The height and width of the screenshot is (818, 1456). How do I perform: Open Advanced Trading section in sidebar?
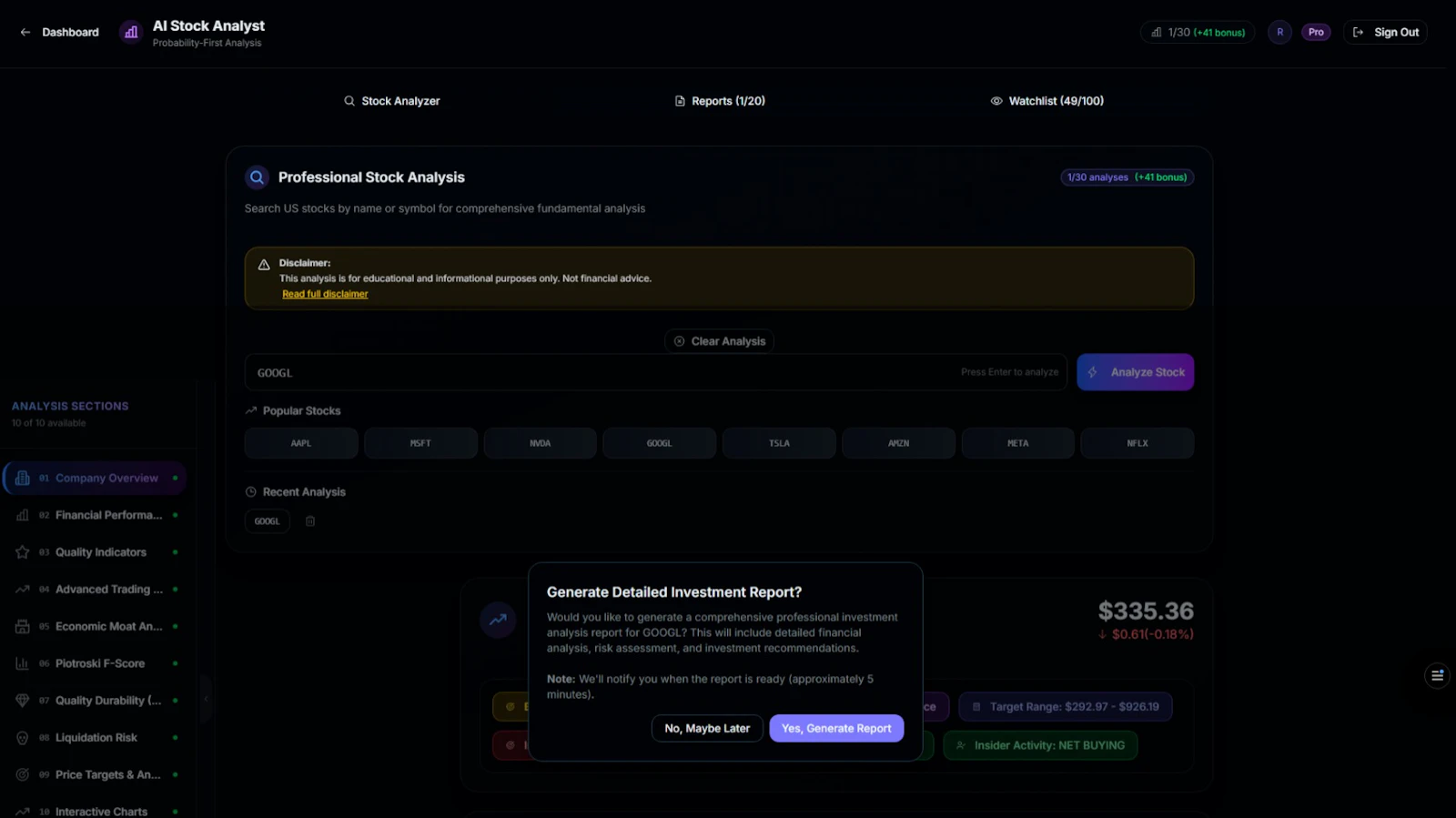(x=96, y=590)
